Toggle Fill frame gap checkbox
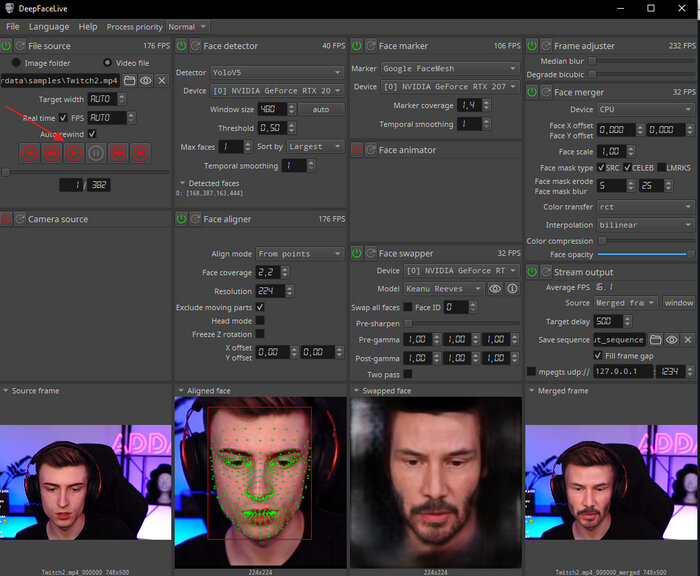The image size is (700, 576). coord(598,355)
